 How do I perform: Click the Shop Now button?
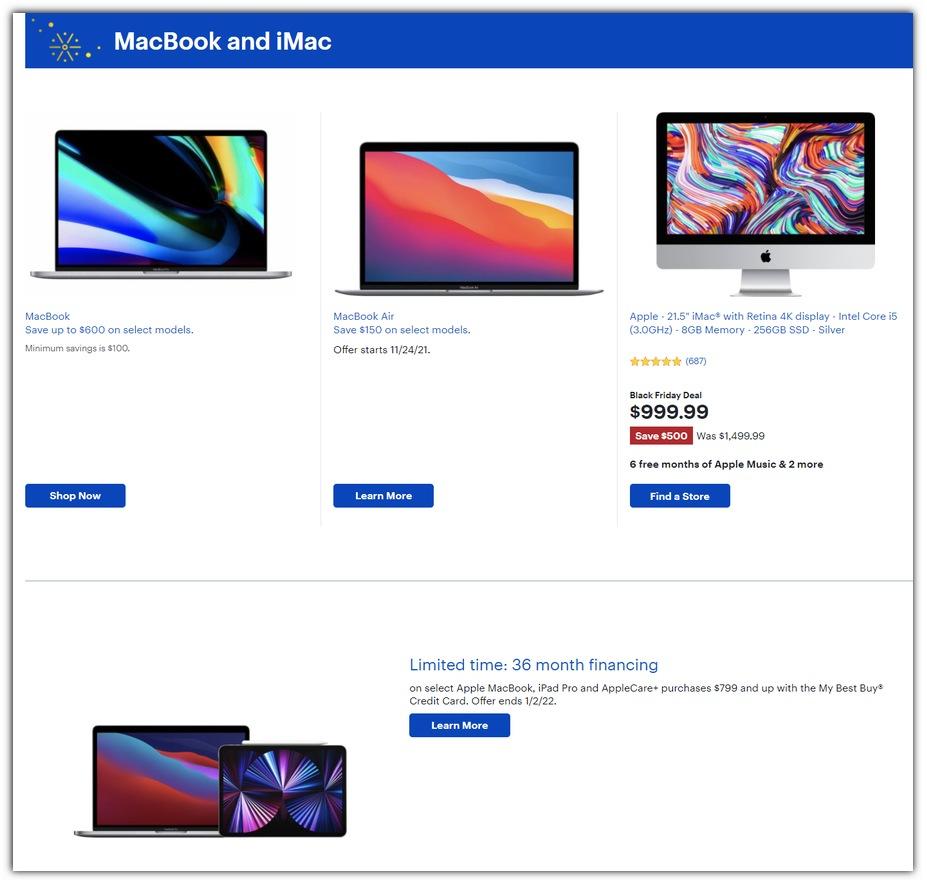pos(75,496)
